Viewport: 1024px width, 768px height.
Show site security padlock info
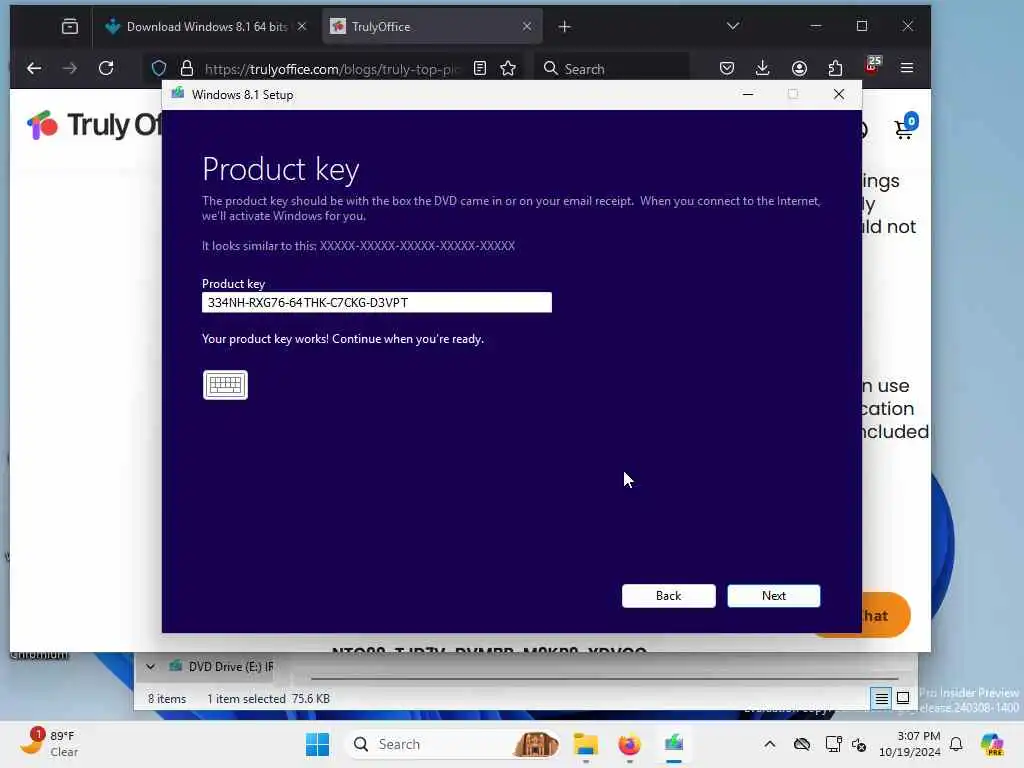coord(187,69)
